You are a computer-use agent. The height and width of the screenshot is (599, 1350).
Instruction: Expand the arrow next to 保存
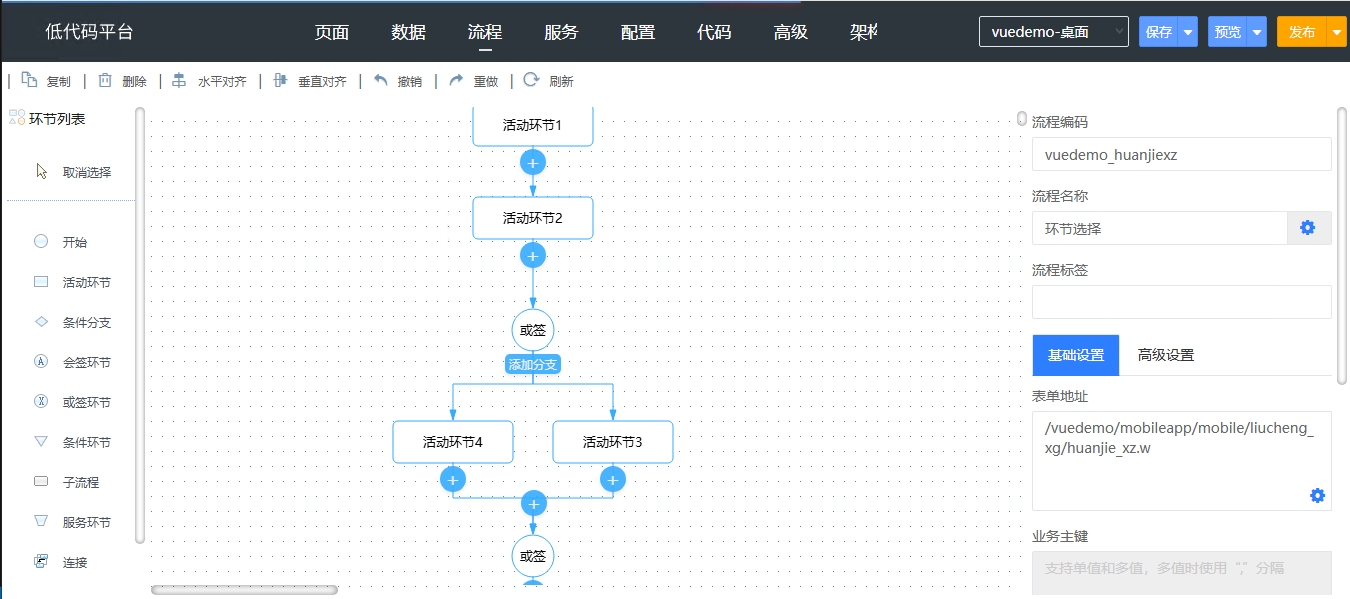(x=1187, y=32)
